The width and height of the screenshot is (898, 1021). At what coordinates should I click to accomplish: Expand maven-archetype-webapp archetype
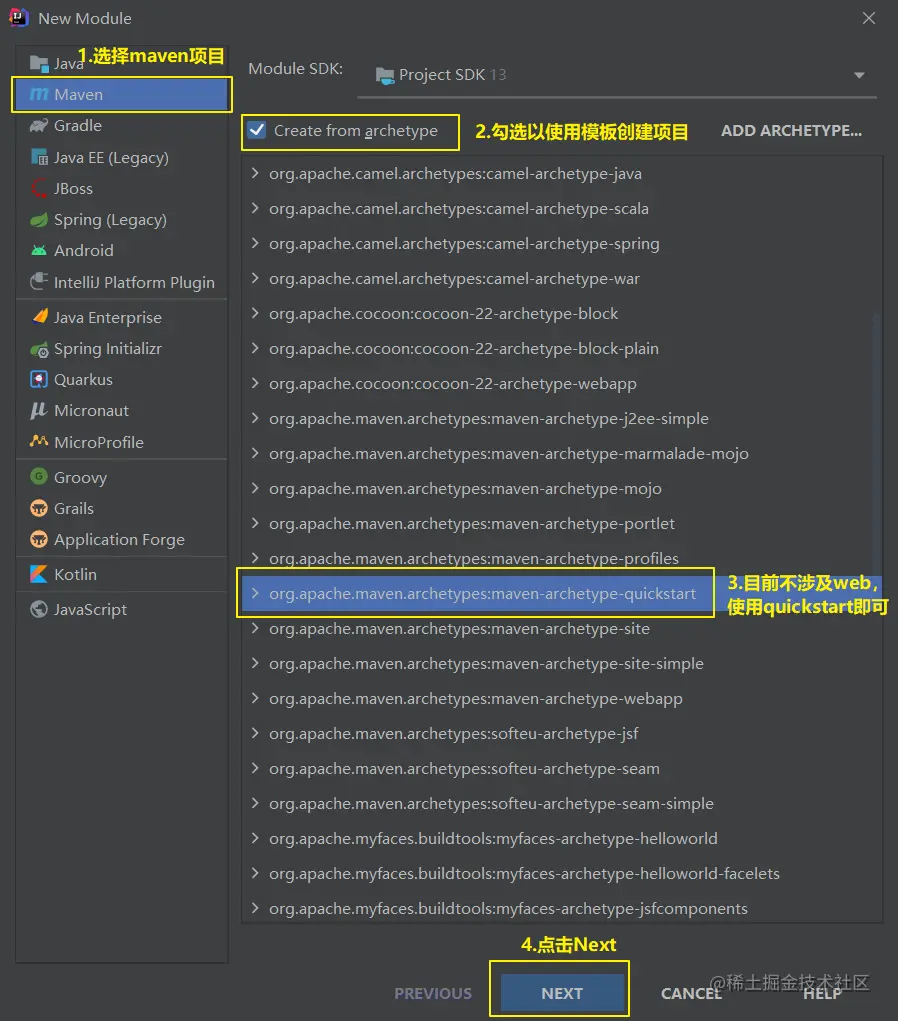click(255, 698)
